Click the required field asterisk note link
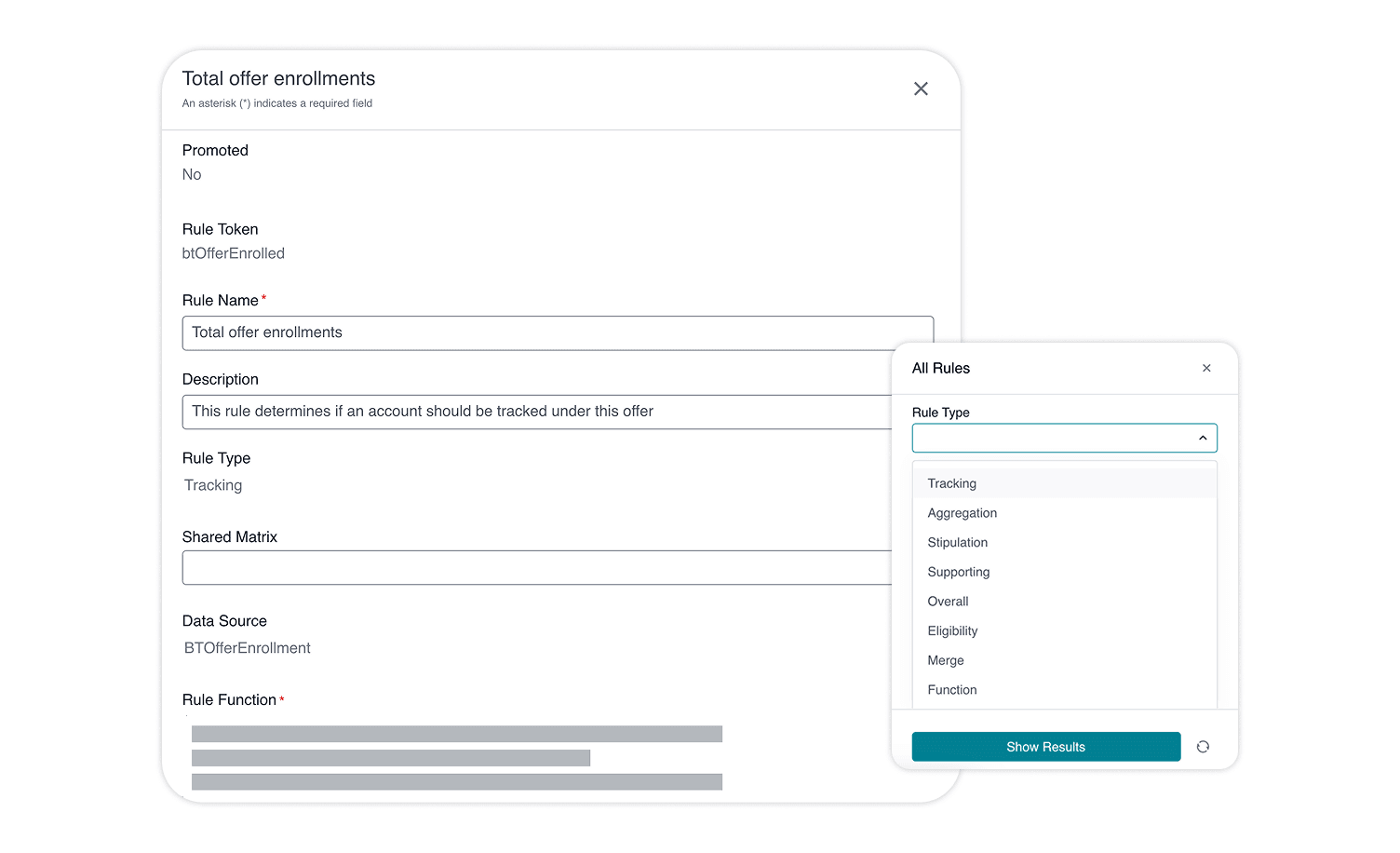This screenshot has width=1400, height=853. pyautogui.click(x=276, y=103)
